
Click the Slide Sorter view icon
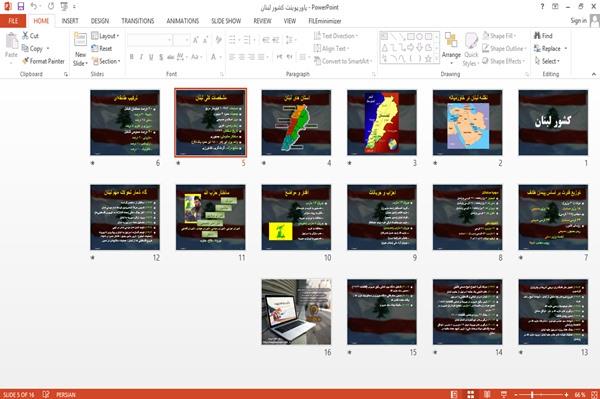point(471,394)
